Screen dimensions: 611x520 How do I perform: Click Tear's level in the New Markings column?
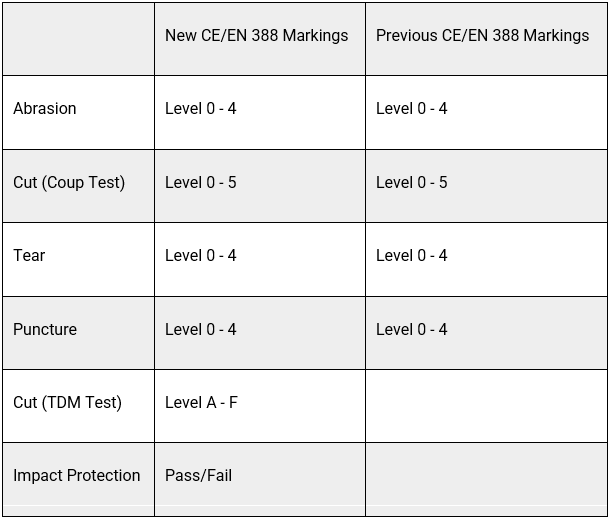[x=201, y=256]
